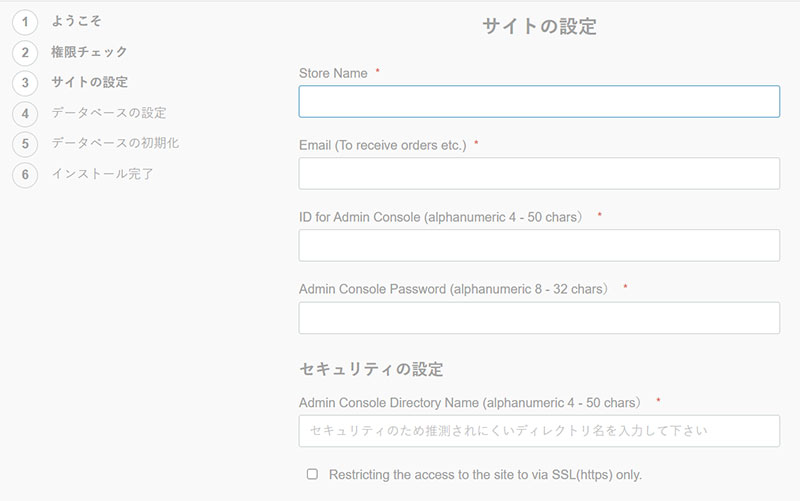The width and height of the screenshot is (800, 501).
Task: Enable the SSL(https) only restriction checkbox
Action: [312, 474]
